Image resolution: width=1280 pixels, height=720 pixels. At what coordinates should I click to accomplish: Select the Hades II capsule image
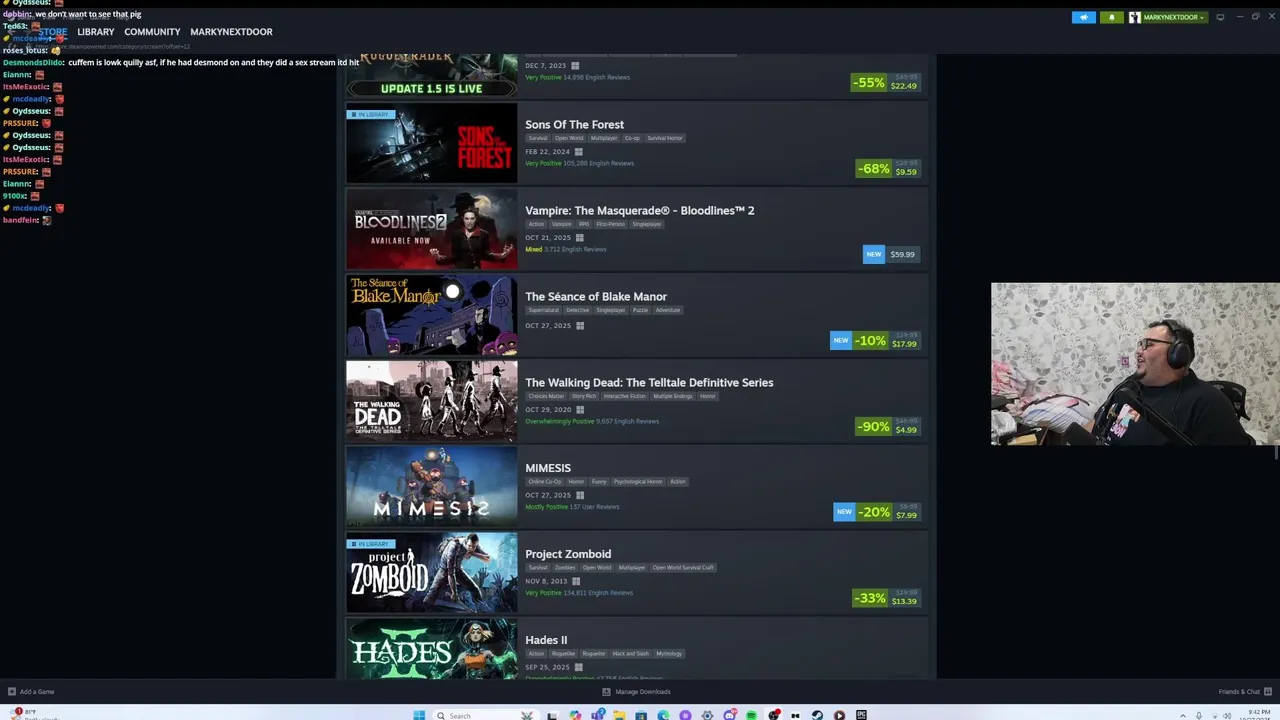tap(432, 649)
